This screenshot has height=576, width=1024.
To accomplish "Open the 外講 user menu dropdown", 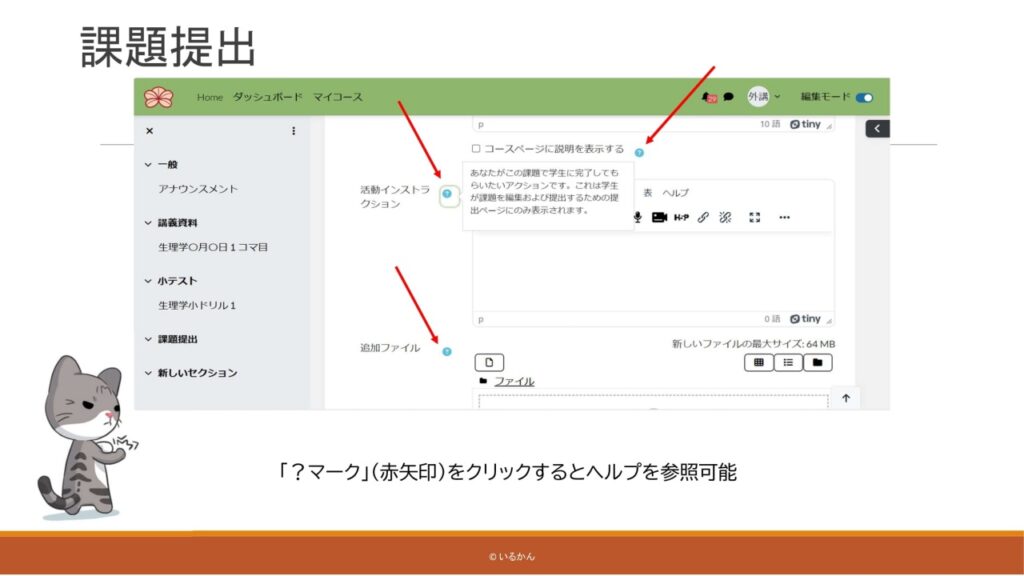I will tap(765, 97).
